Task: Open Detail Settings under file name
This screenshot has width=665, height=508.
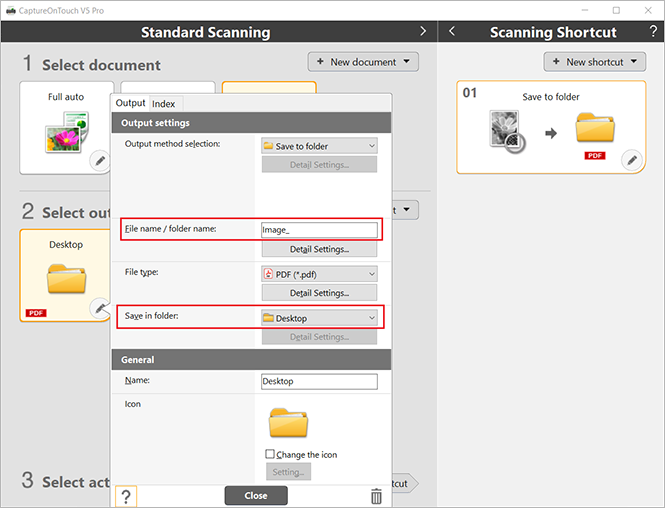Action: pyautogui.click(x=319, y=249)
